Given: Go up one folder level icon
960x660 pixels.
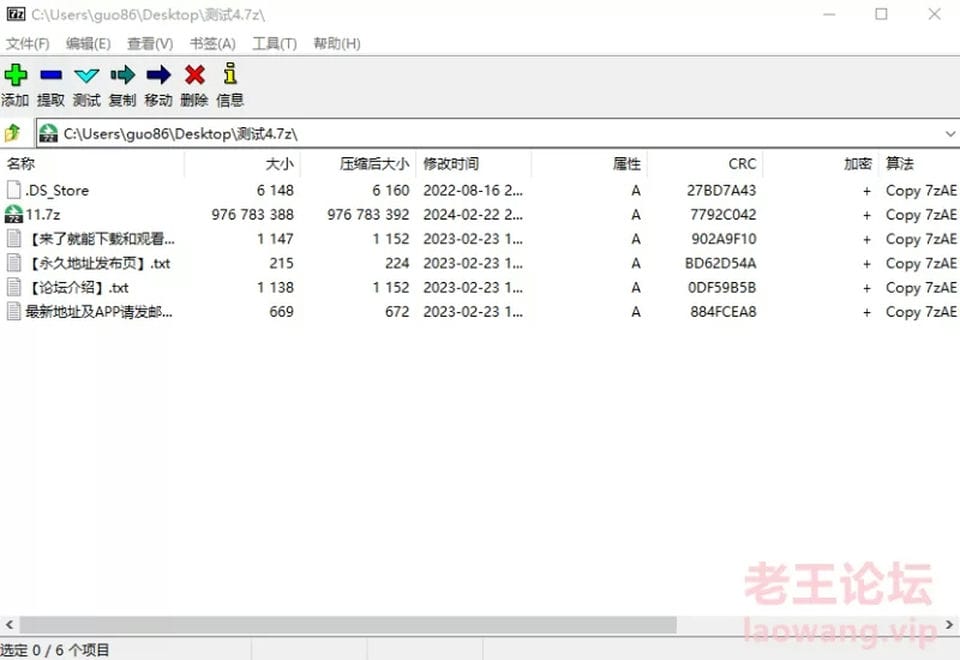Looking at the screenshot, I should 12,132.
